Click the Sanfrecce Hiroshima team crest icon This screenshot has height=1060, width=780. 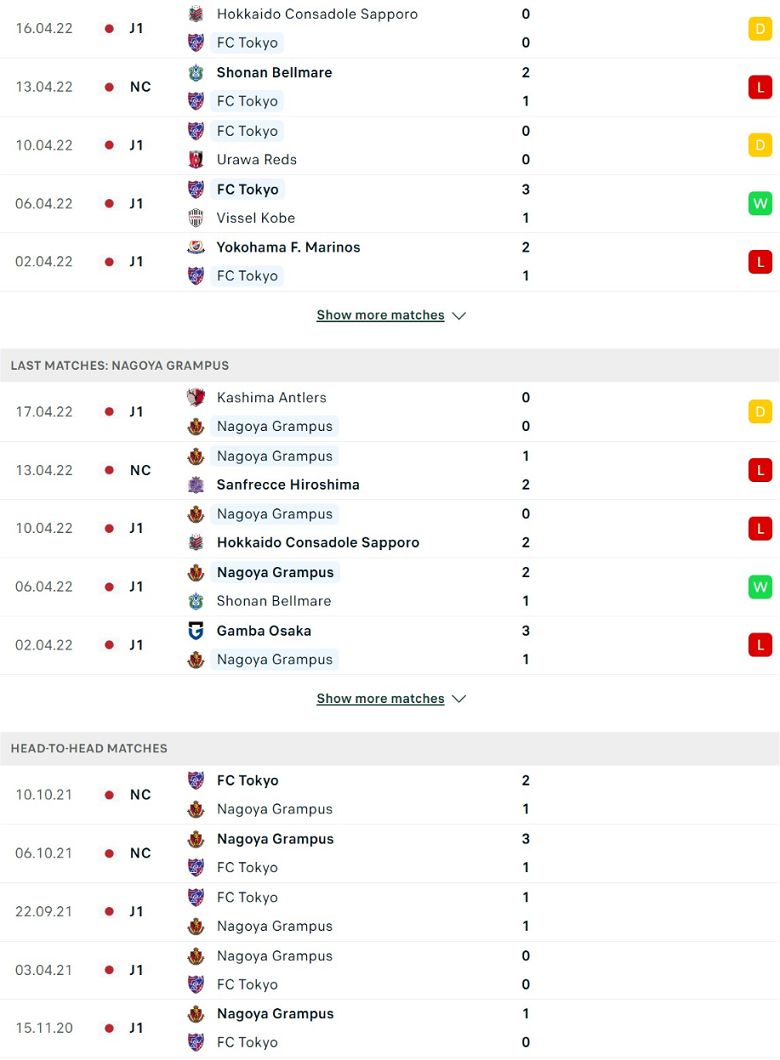196,485
